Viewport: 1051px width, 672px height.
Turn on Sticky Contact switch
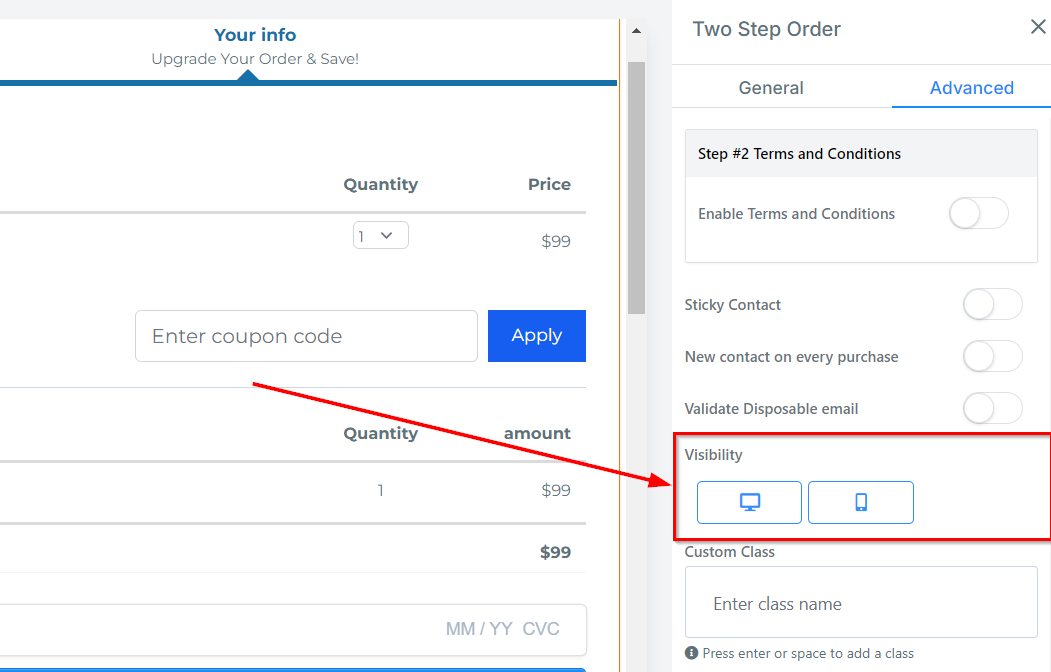[992, 305]
